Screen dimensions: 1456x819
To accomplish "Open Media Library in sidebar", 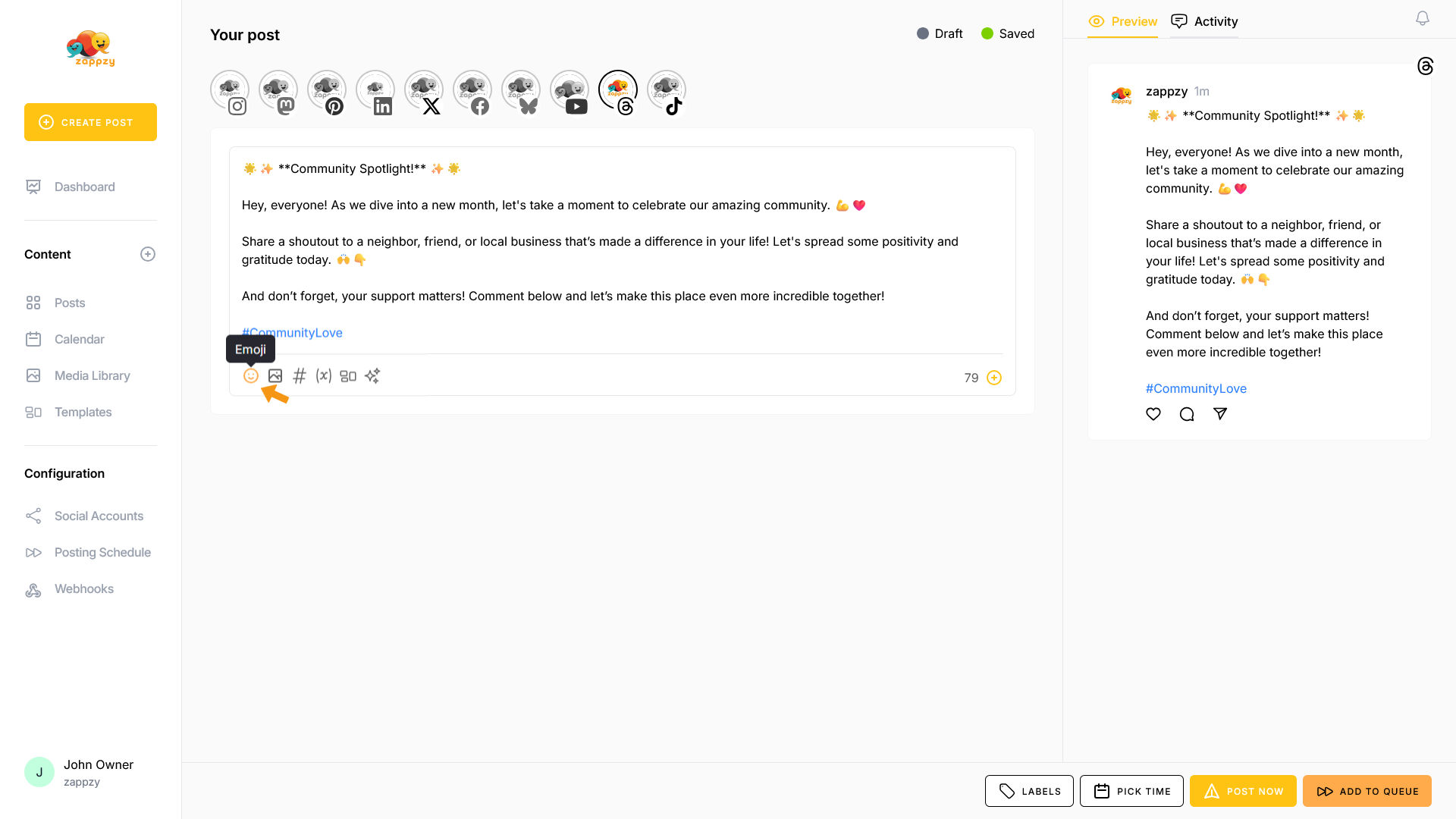I will (x=92, y=376).
